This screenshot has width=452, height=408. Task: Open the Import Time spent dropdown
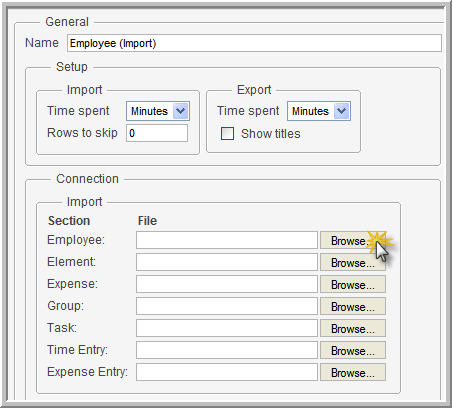coord(158,111)
